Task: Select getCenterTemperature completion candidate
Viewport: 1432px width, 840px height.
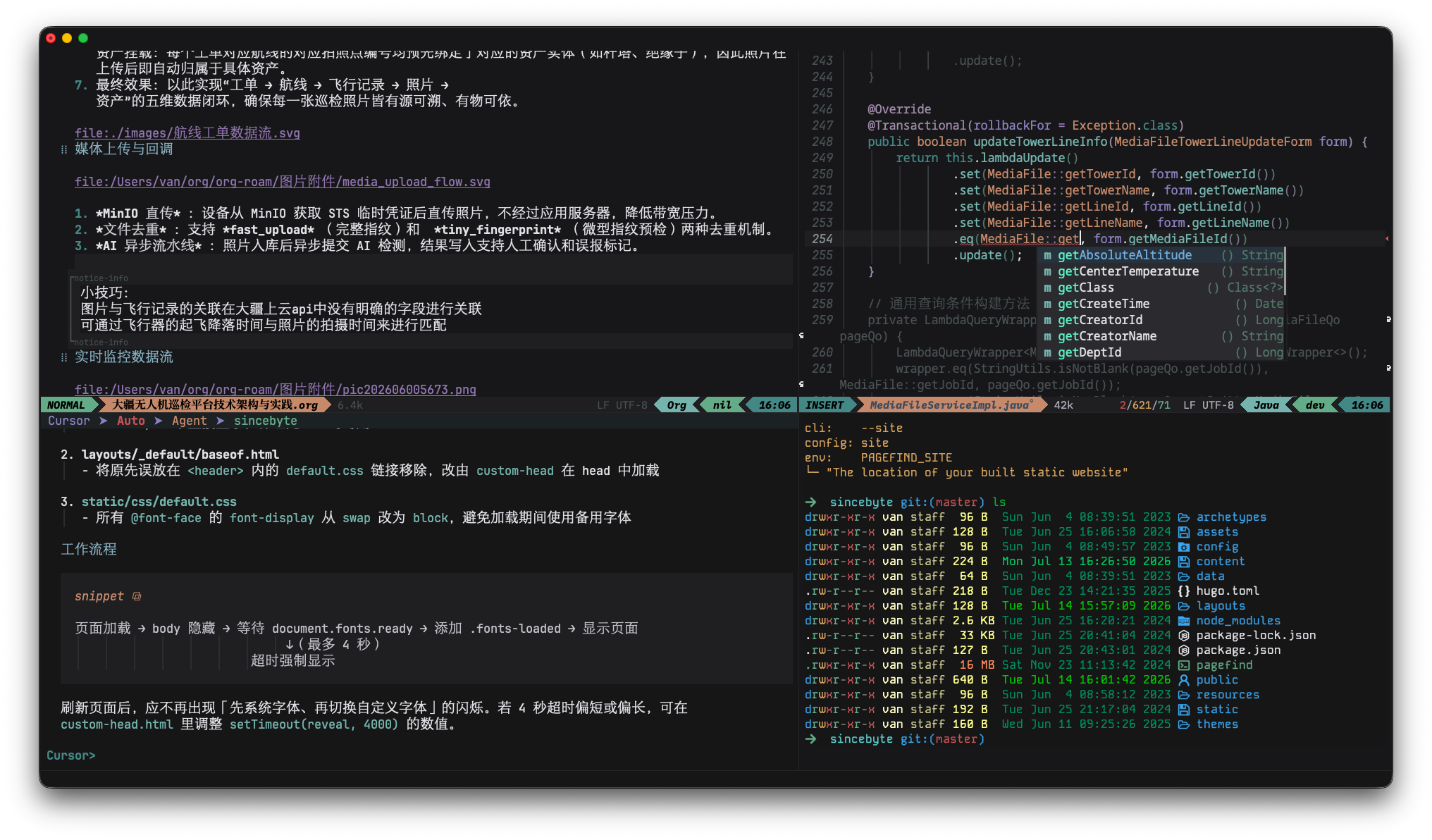Action: 1162,271
